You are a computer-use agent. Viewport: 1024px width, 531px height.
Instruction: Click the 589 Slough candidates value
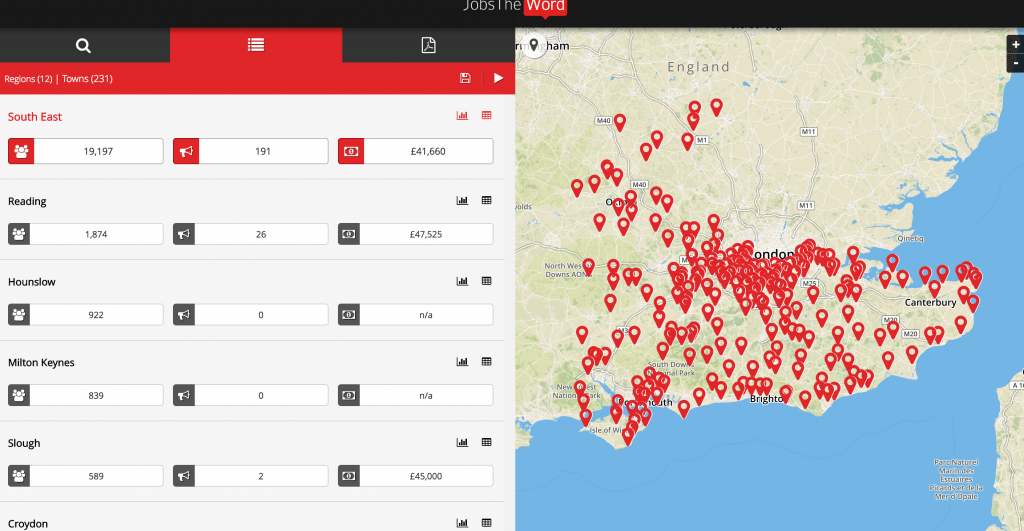pos(96,476)
